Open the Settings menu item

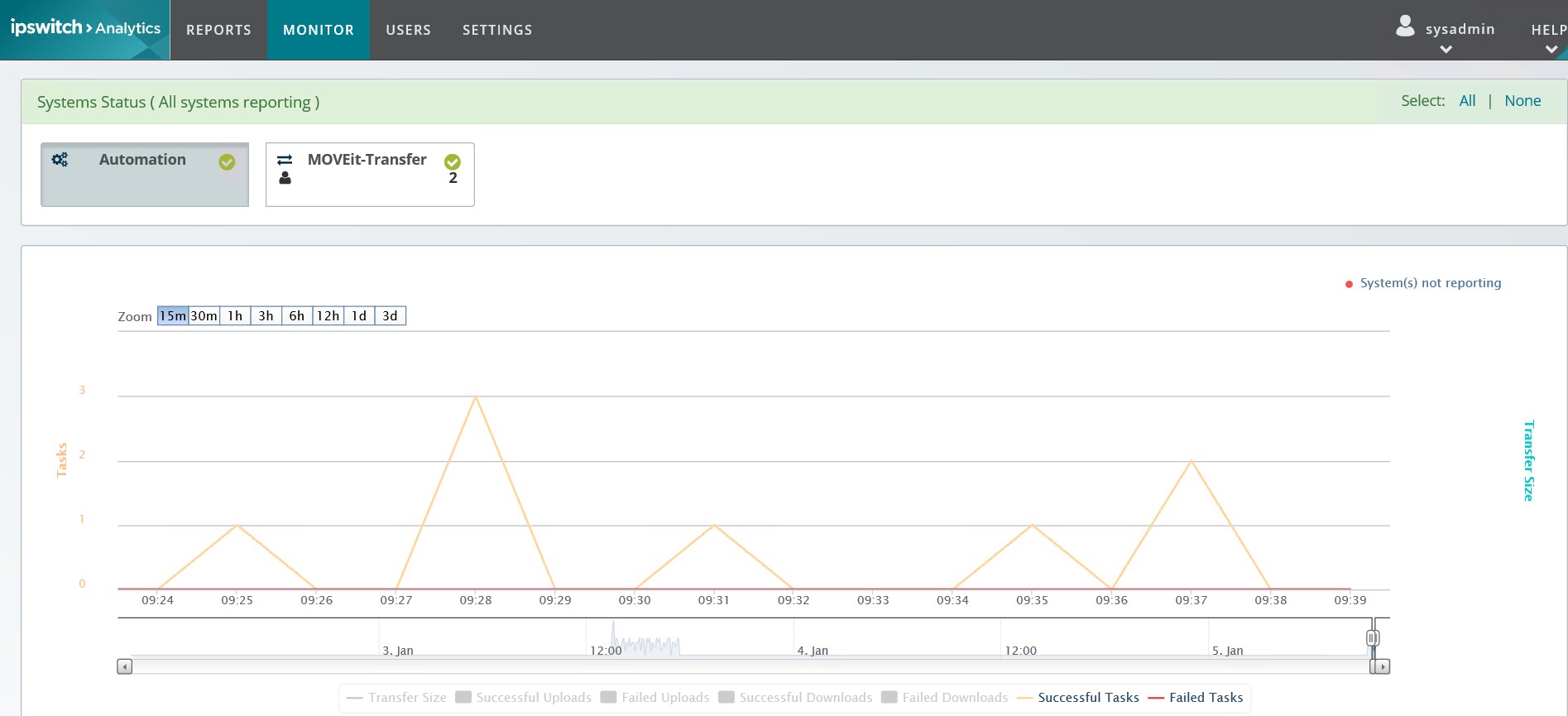click(497, 30)
